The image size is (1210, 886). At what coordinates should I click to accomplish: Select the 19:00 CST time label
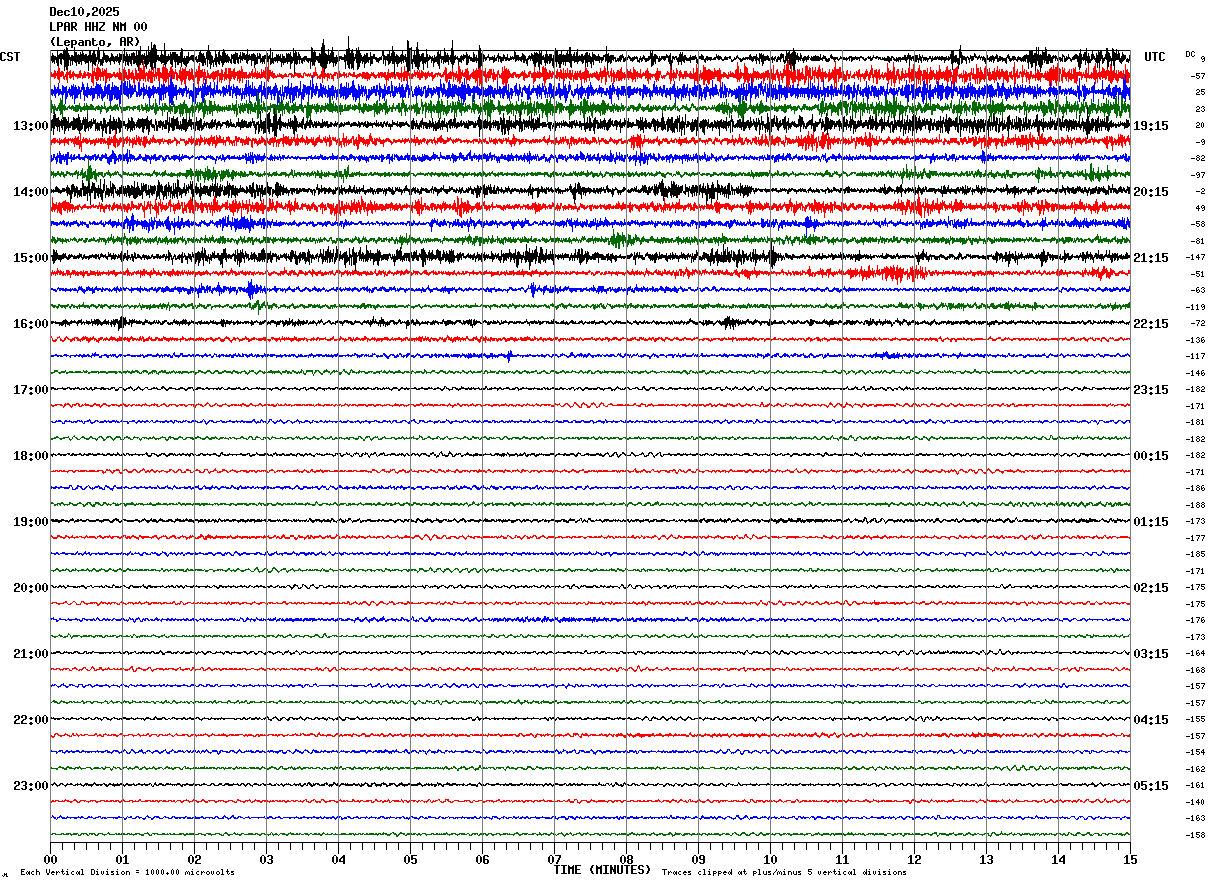pyautogui.click(x=31, y=522)
